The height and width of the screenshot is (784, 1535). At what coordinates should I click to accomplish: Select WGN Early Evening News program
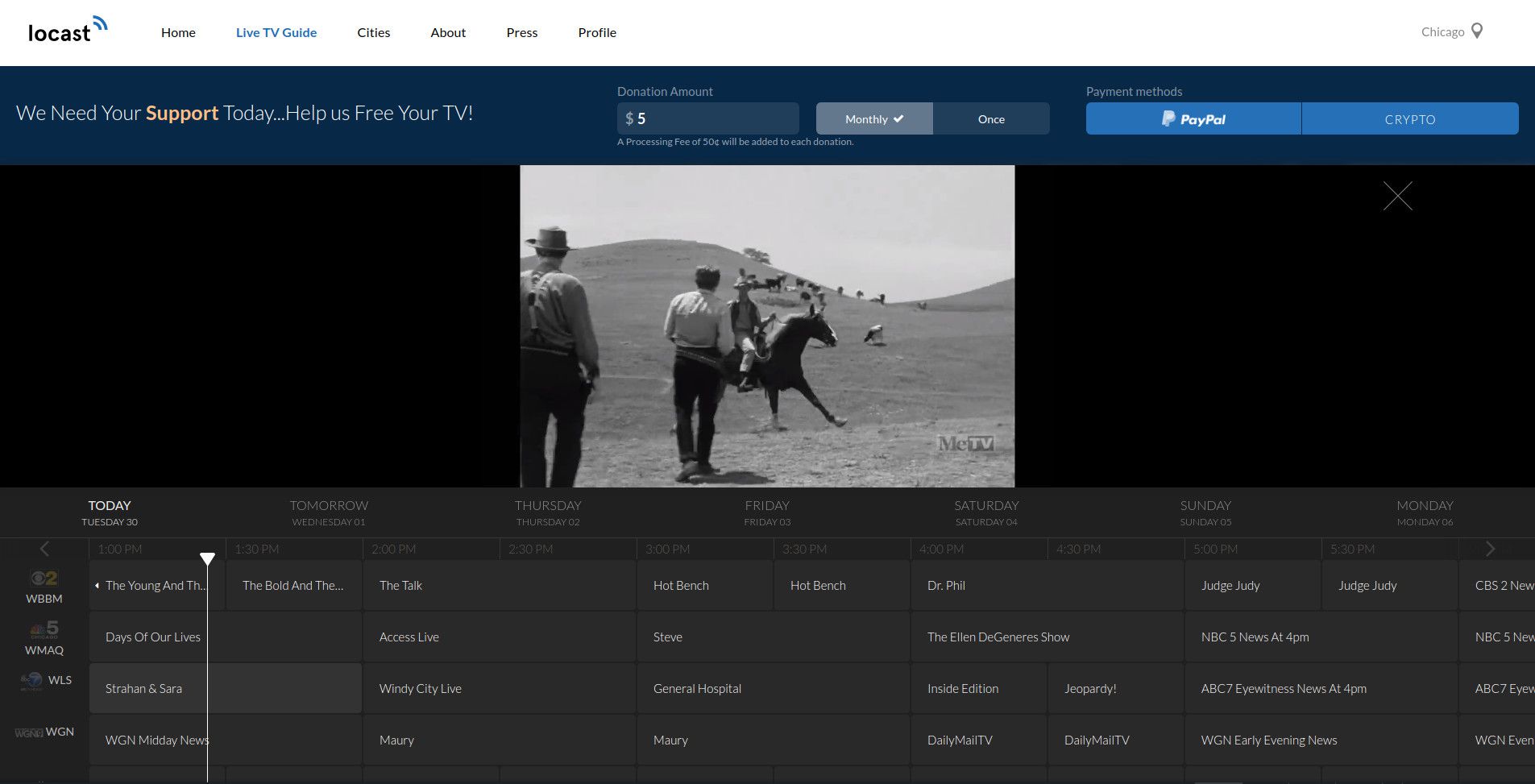point(1321,740)
